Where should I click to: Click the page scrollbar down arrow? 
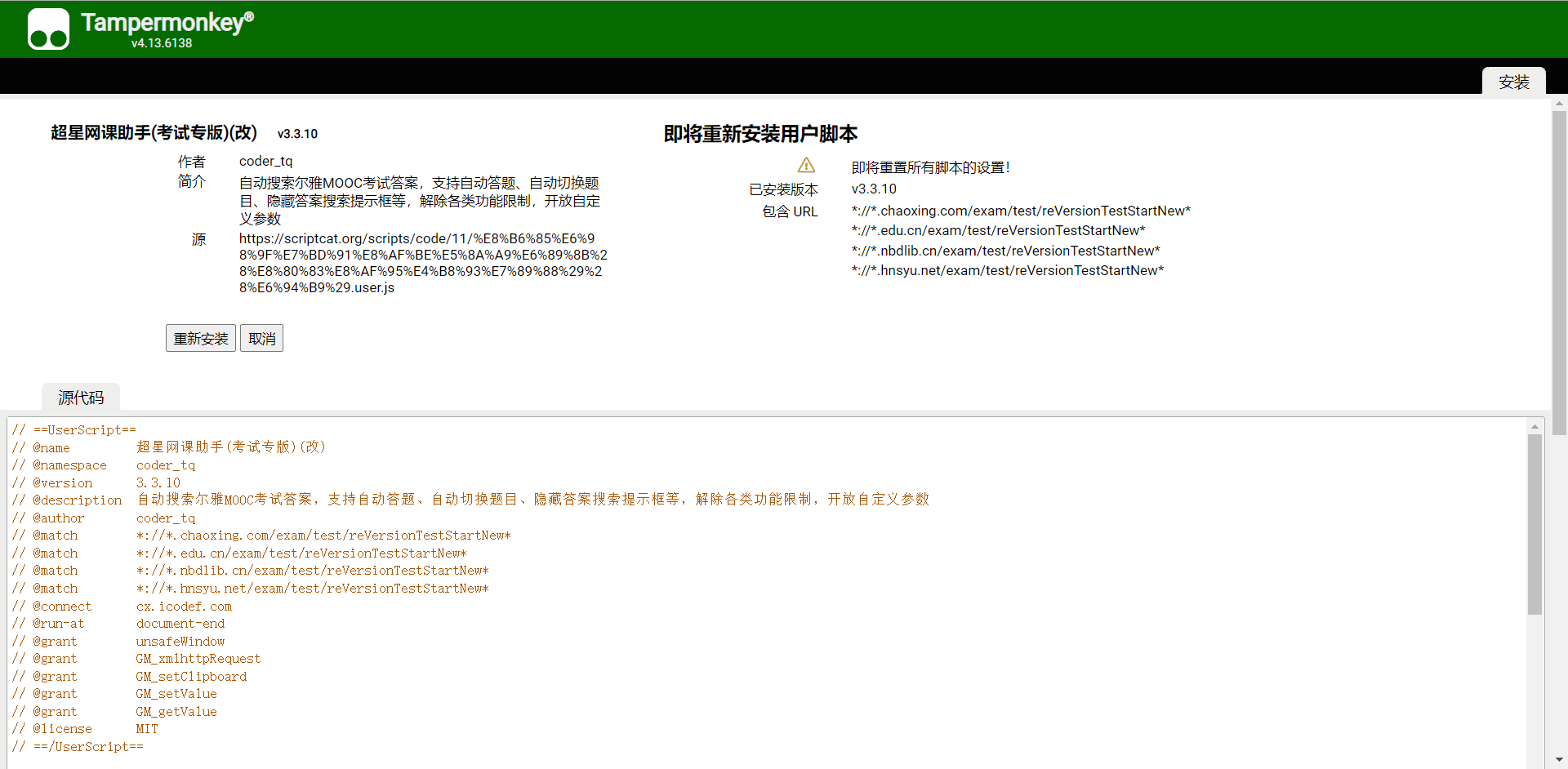pyautogui.click(x=1559, y=760)
